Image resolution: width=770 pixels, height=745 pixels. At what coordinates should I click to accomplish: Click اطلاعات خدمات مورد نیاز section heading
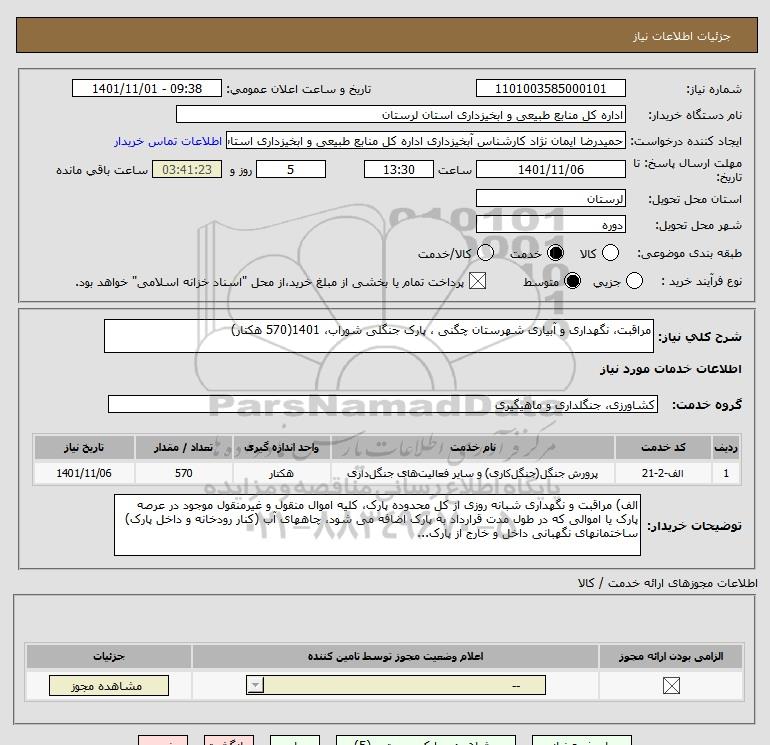point(671,369)
